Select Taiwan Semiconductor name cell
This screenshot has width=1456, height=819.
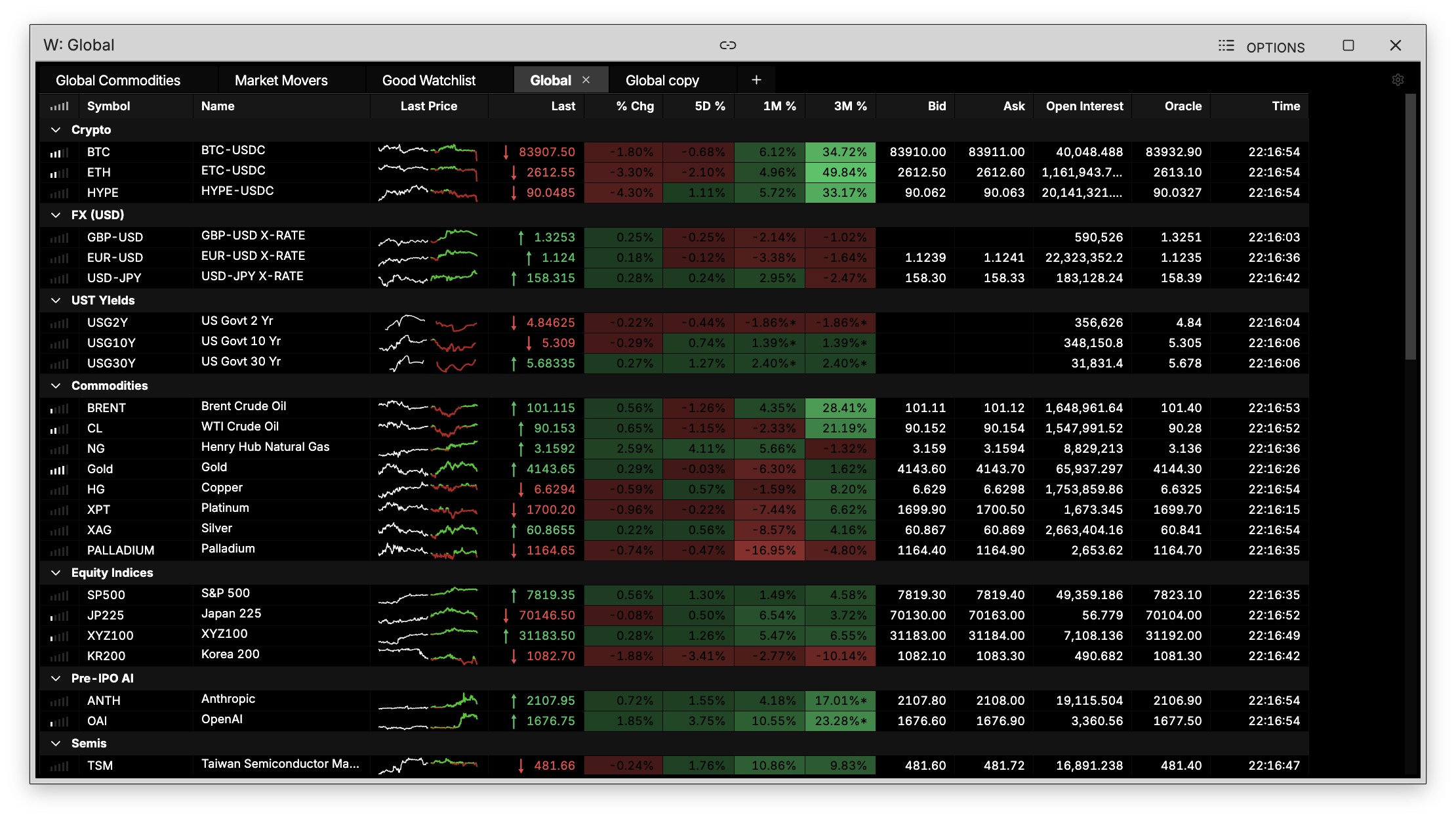[280, 764]
